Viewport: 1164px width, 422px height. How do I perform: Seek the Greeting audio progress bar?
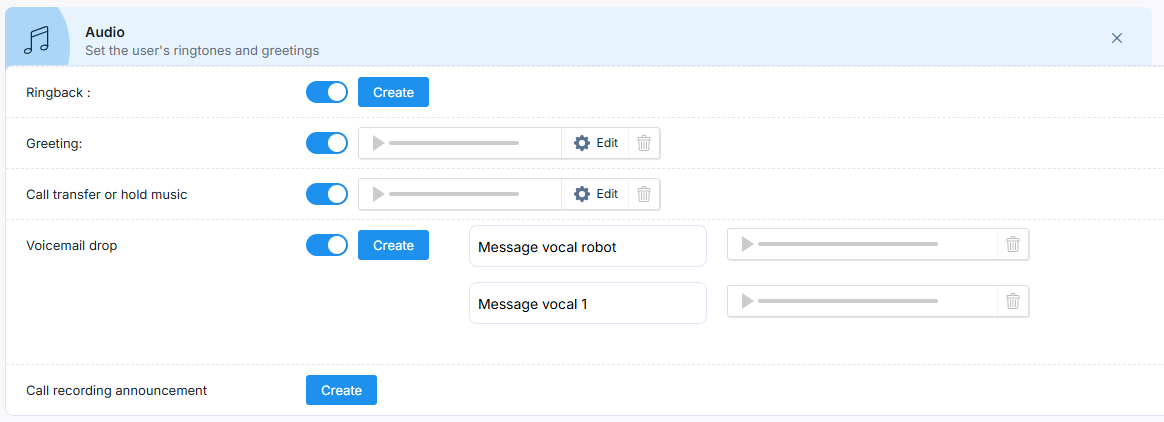click(454, 143)
